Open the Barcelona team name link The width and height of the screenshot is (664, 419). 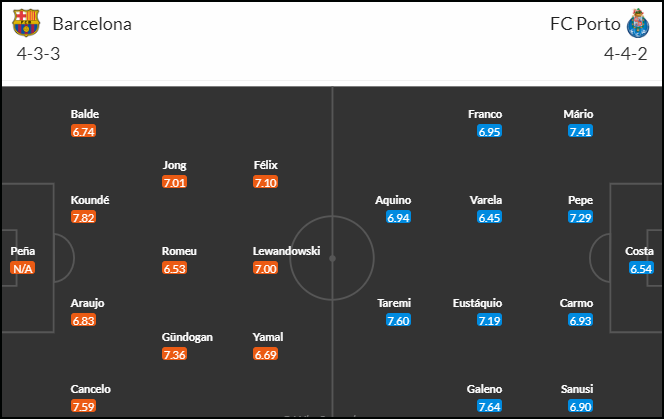pos(92,24)
